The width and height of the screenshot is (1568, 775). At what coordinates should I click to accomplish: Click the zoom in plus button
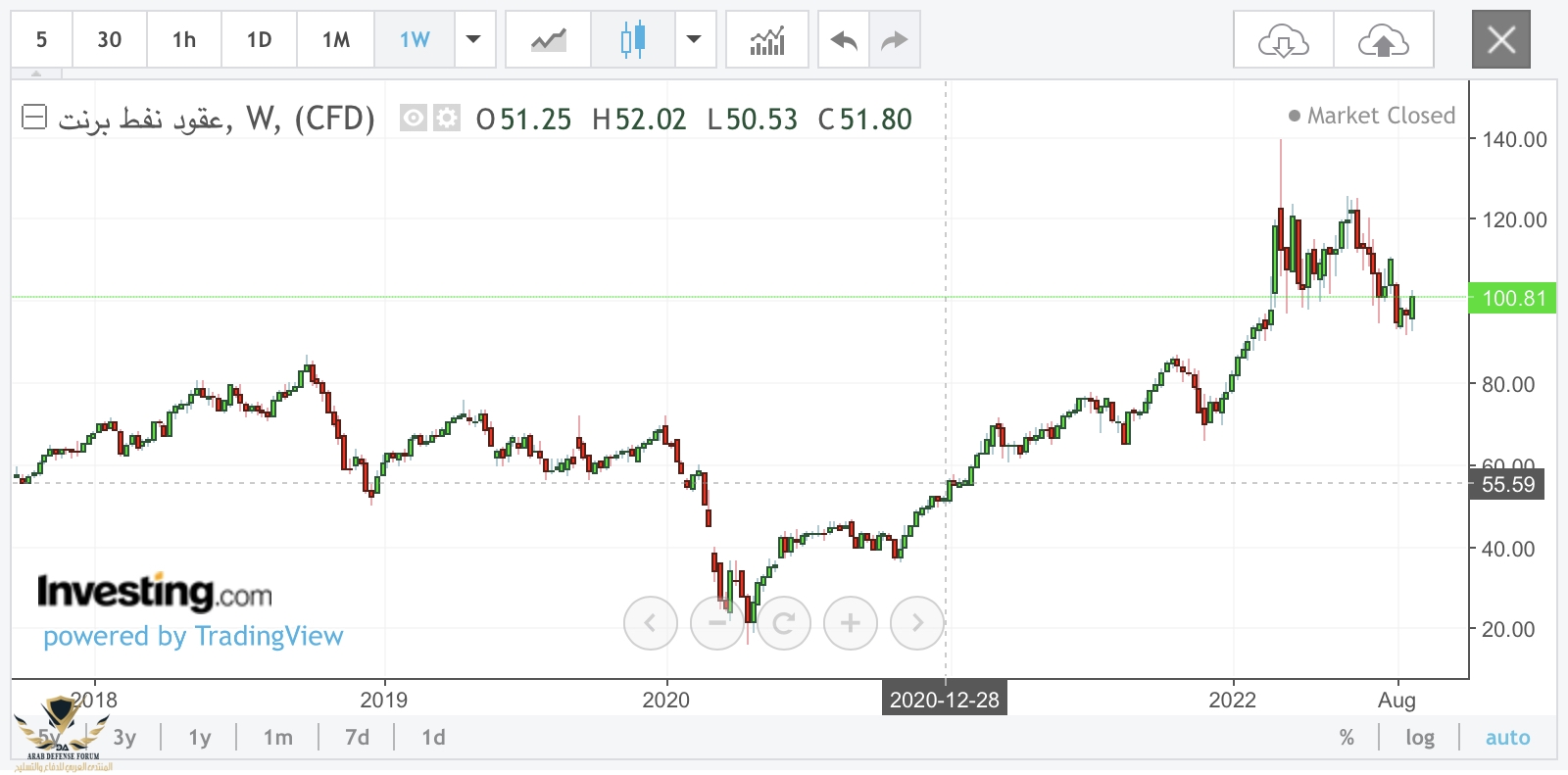[x=851, y=622]
